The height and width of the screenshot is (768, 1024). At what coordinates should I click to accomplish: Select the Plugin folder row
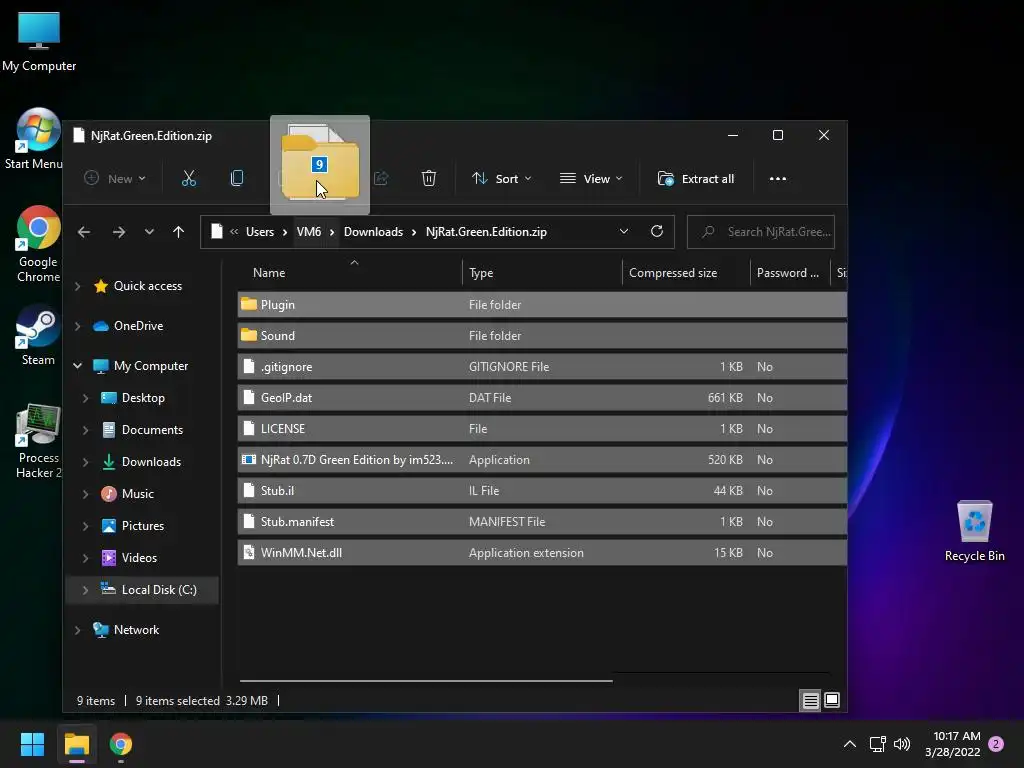click(542, 304)
